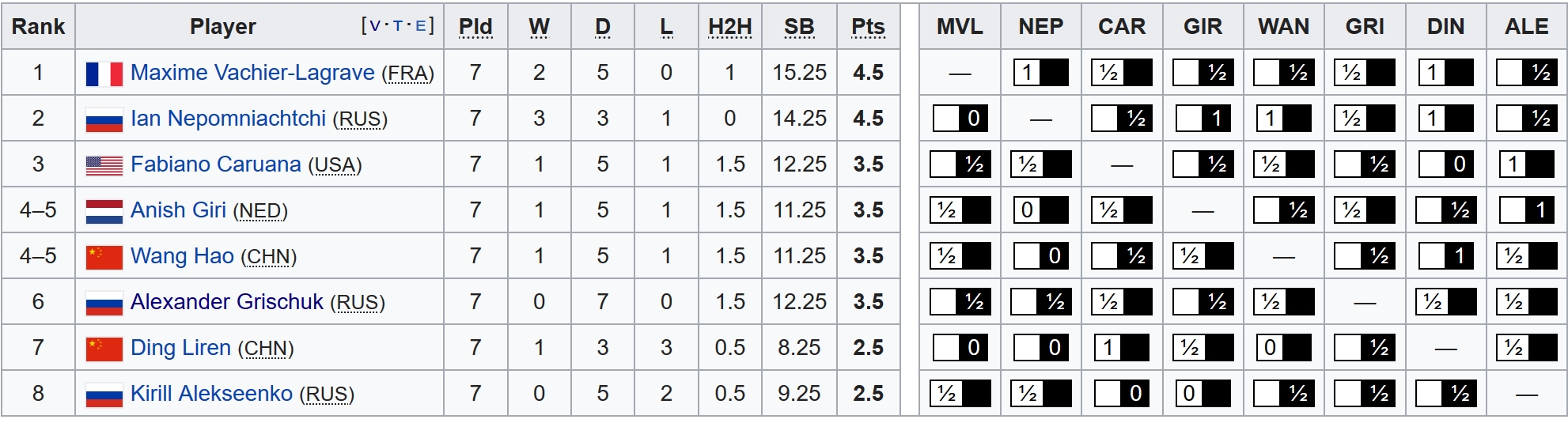This screenshot has height=423, width=1568.
Task: Open Fabiano Caruana's player link
Action: (x=215, y=164)
